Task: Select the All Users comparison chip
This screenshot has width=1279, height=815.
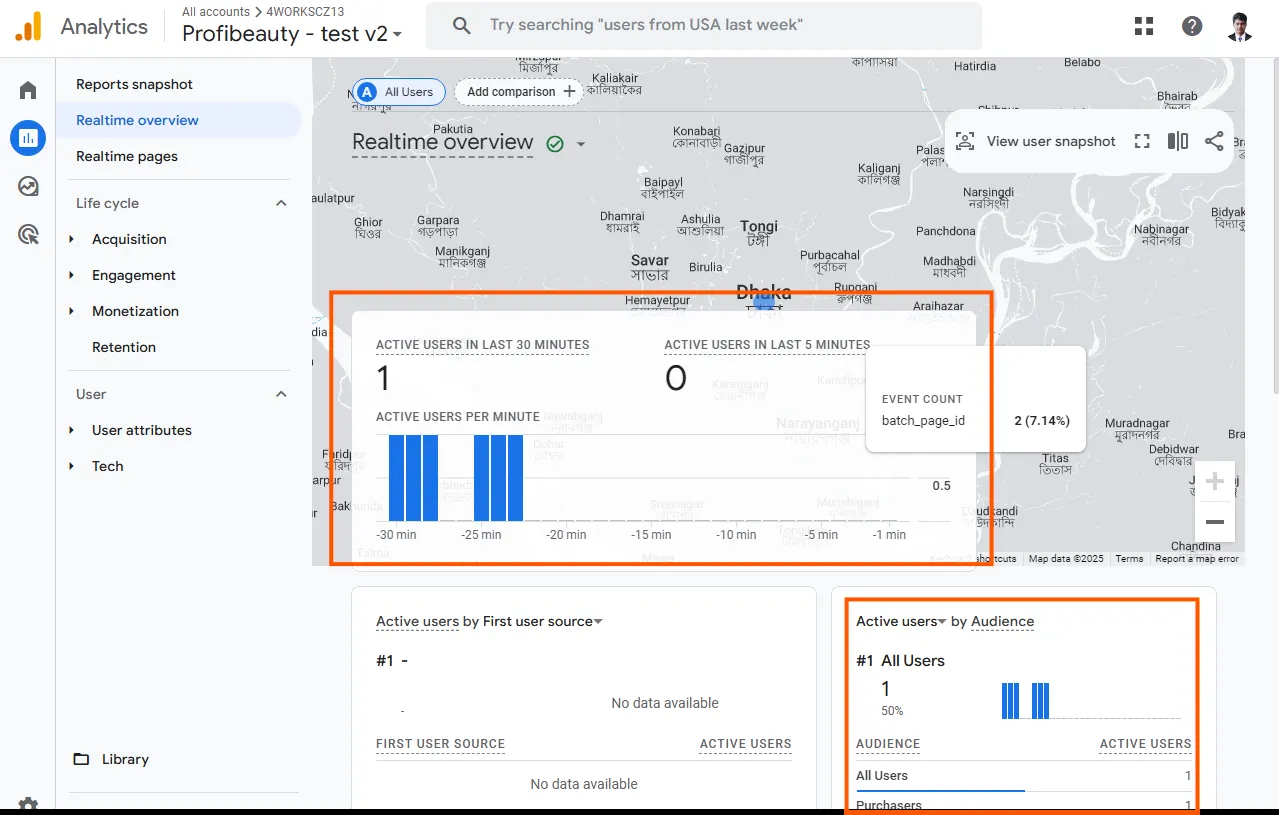Action: (398, 92)
